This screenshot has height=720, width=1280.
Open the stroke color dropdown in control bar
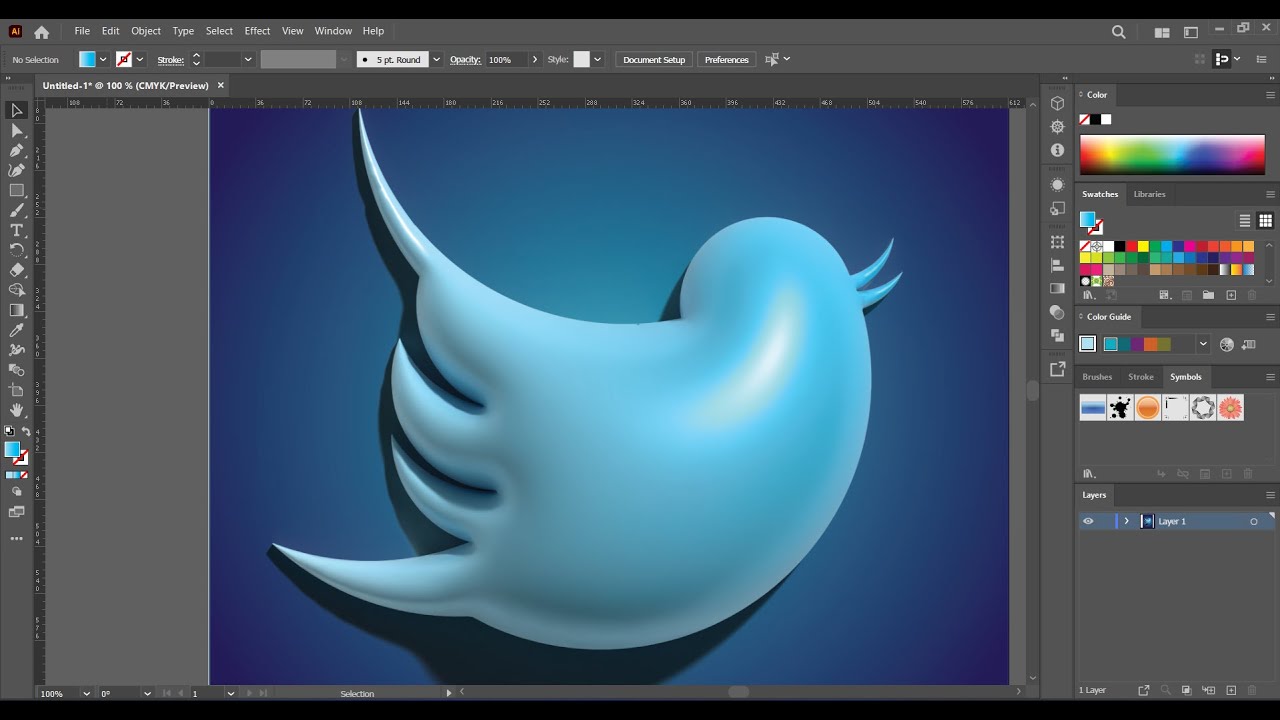pyautogui.click(x=139, y=60)
